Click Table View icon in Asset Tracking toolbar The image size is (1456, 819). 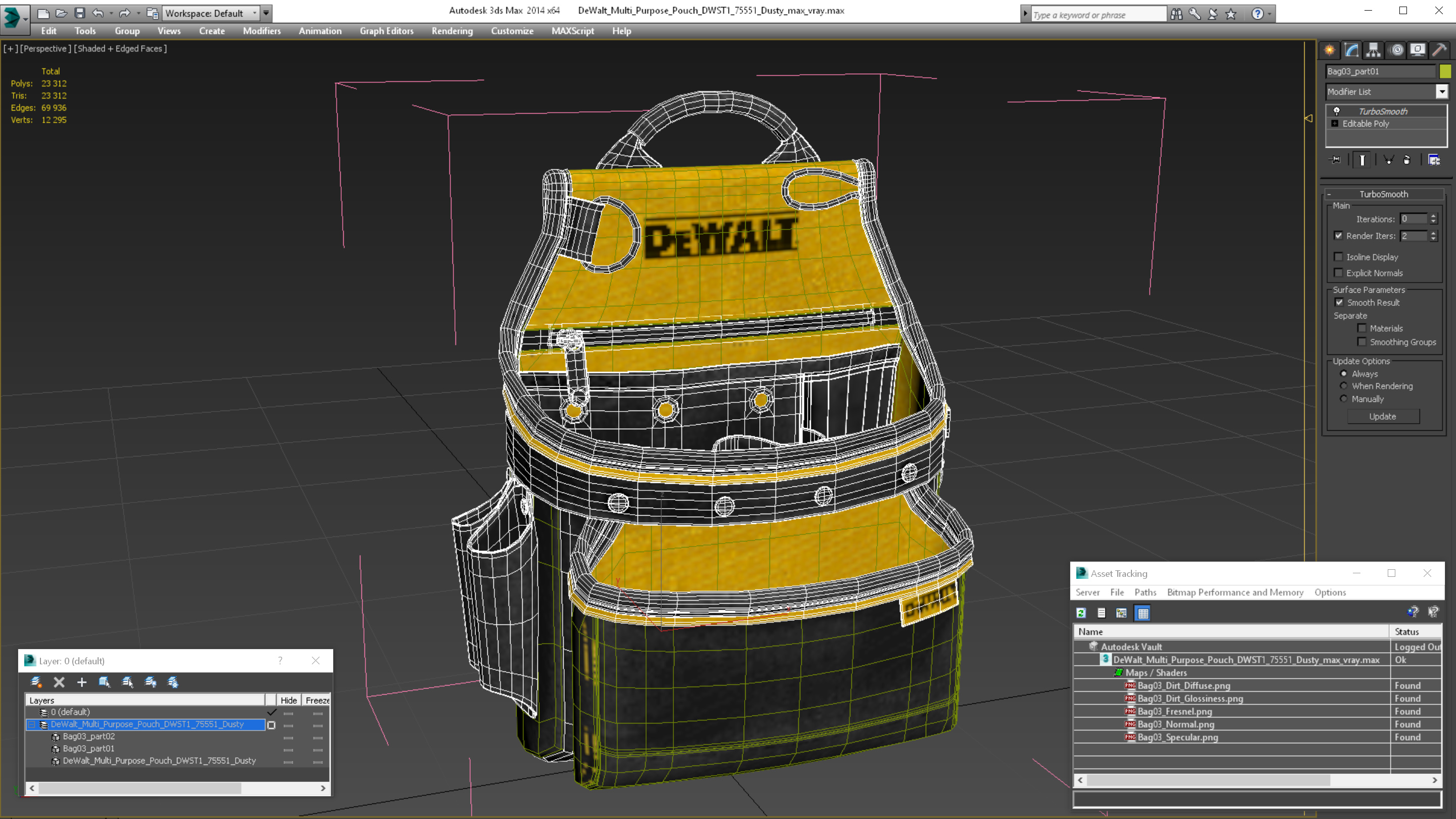1143,613
